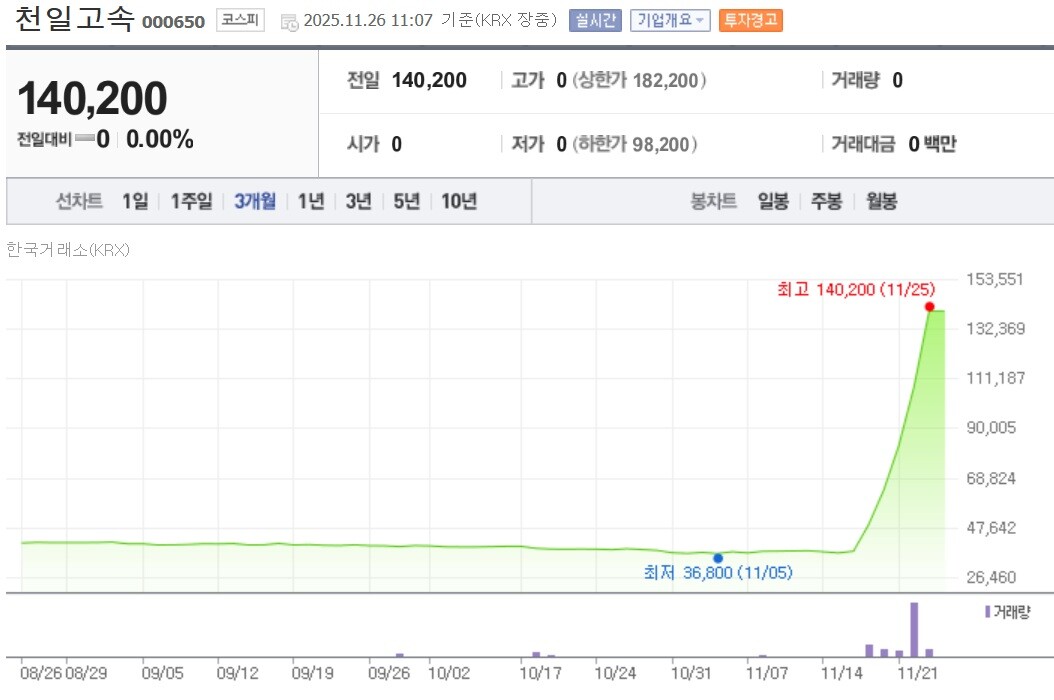
Task: Select the 10년 chart range
Action: click(458, 201)
